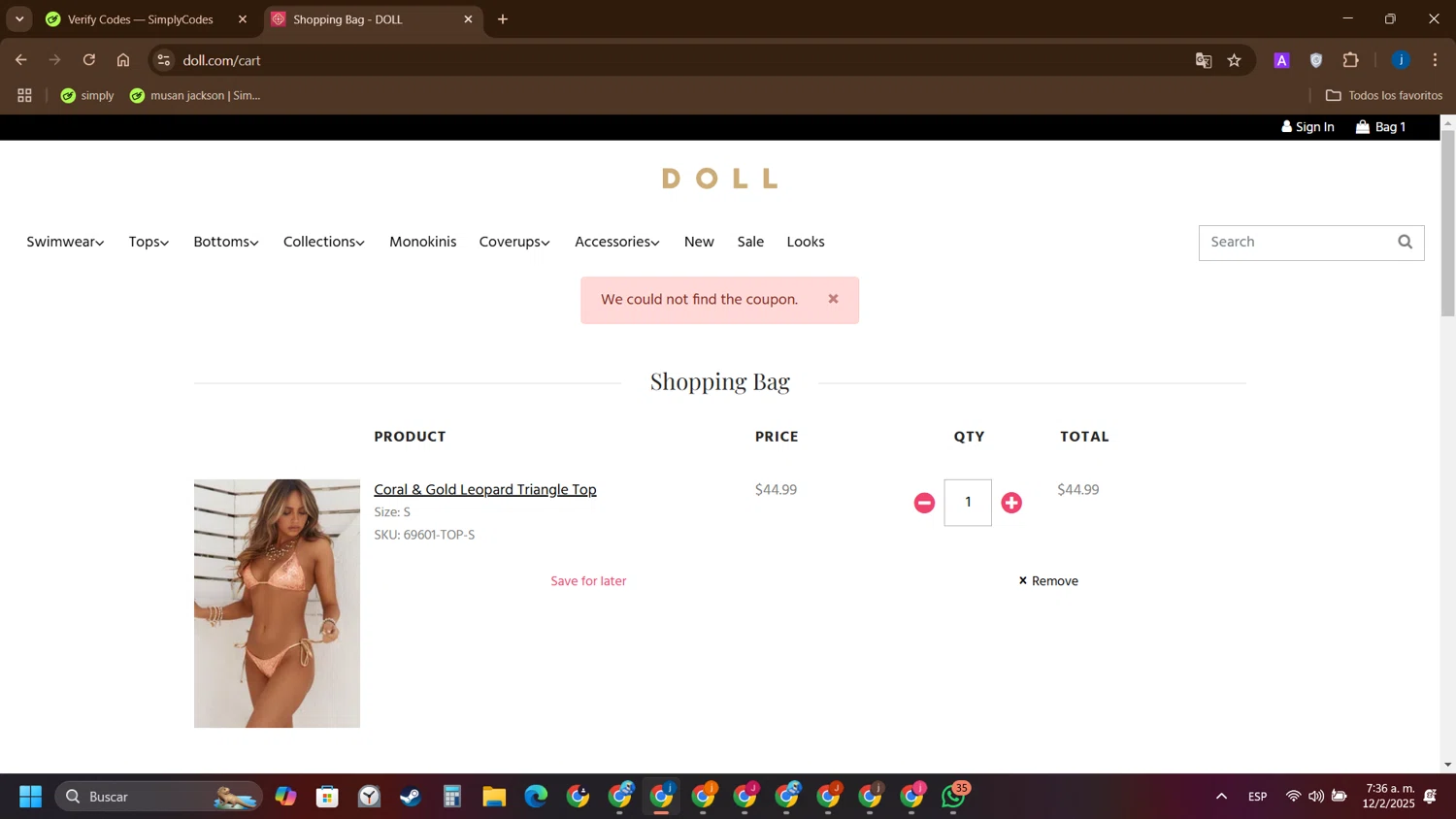Expand the Bottoms dropdown
This screenshot has height=819, width=1456.
226,242
